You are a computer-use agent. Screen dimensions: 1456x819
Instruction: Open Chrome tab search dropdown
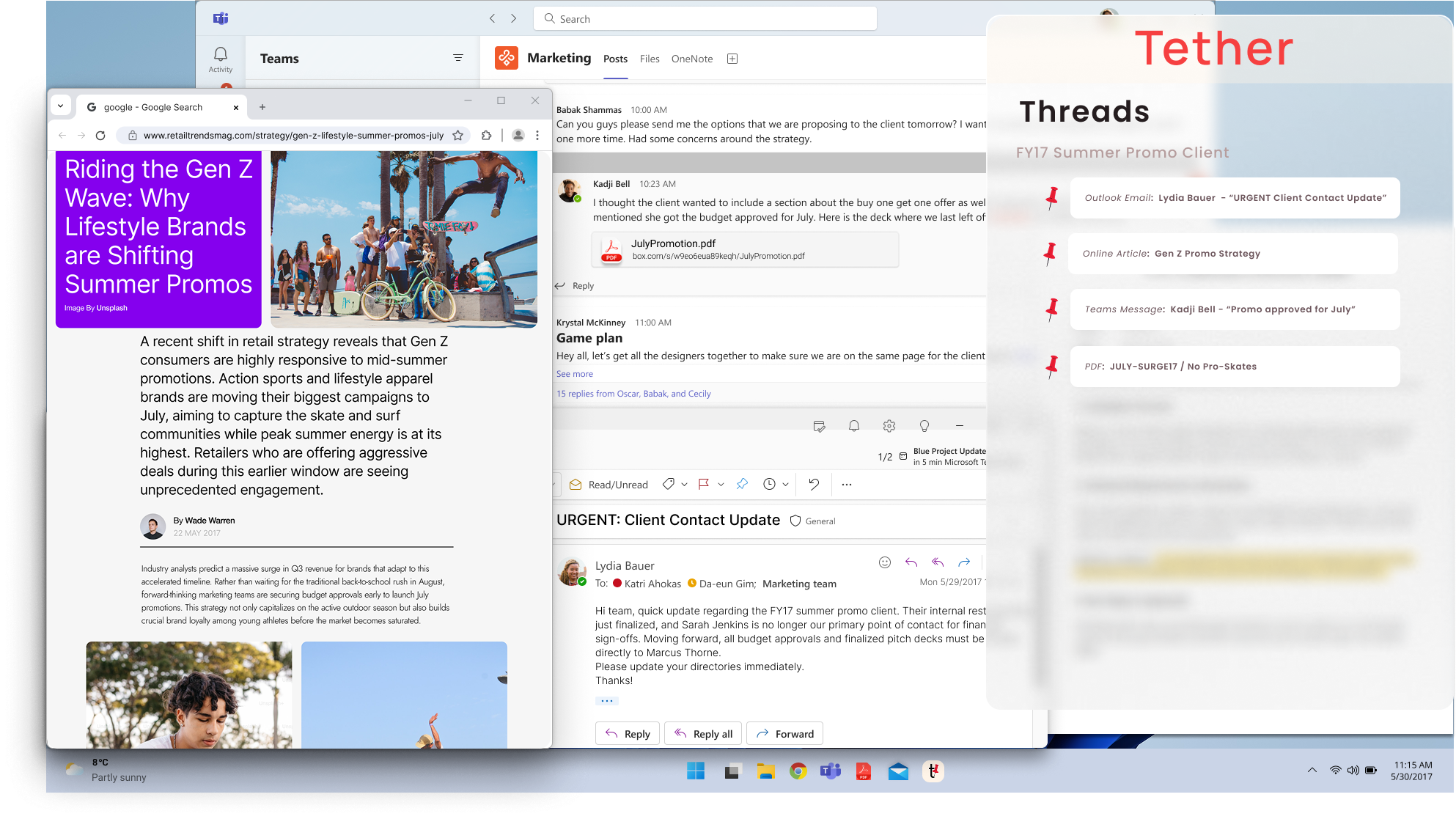point(61,106)
